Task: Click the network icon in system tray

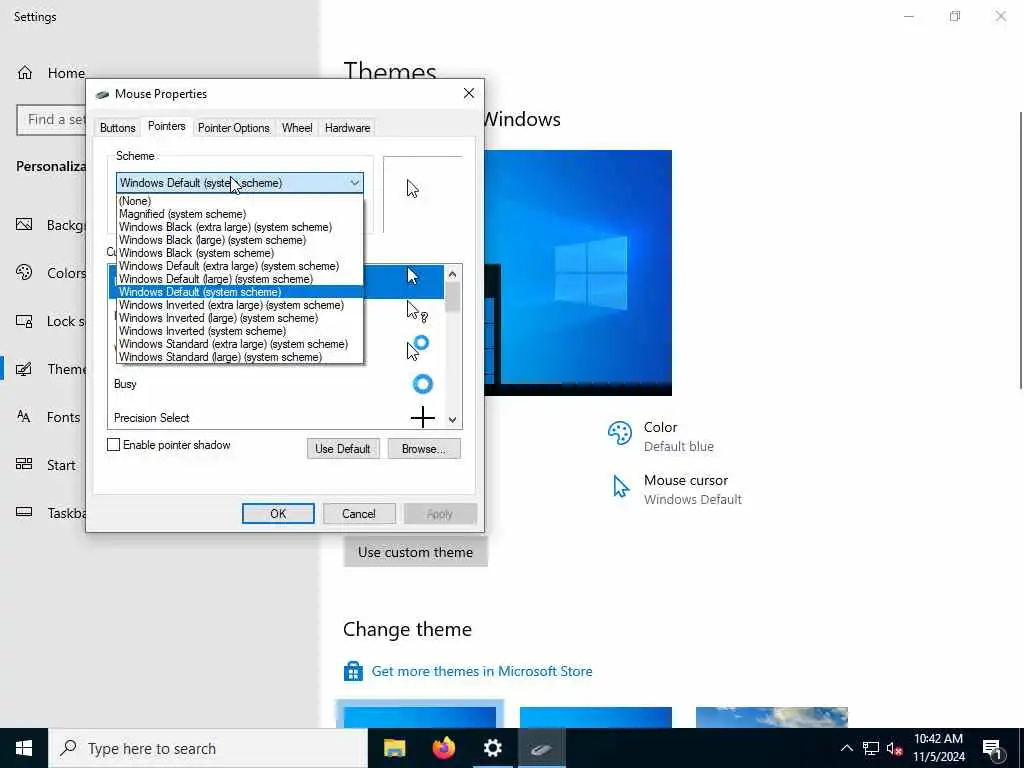Action: tap(871, 748)
